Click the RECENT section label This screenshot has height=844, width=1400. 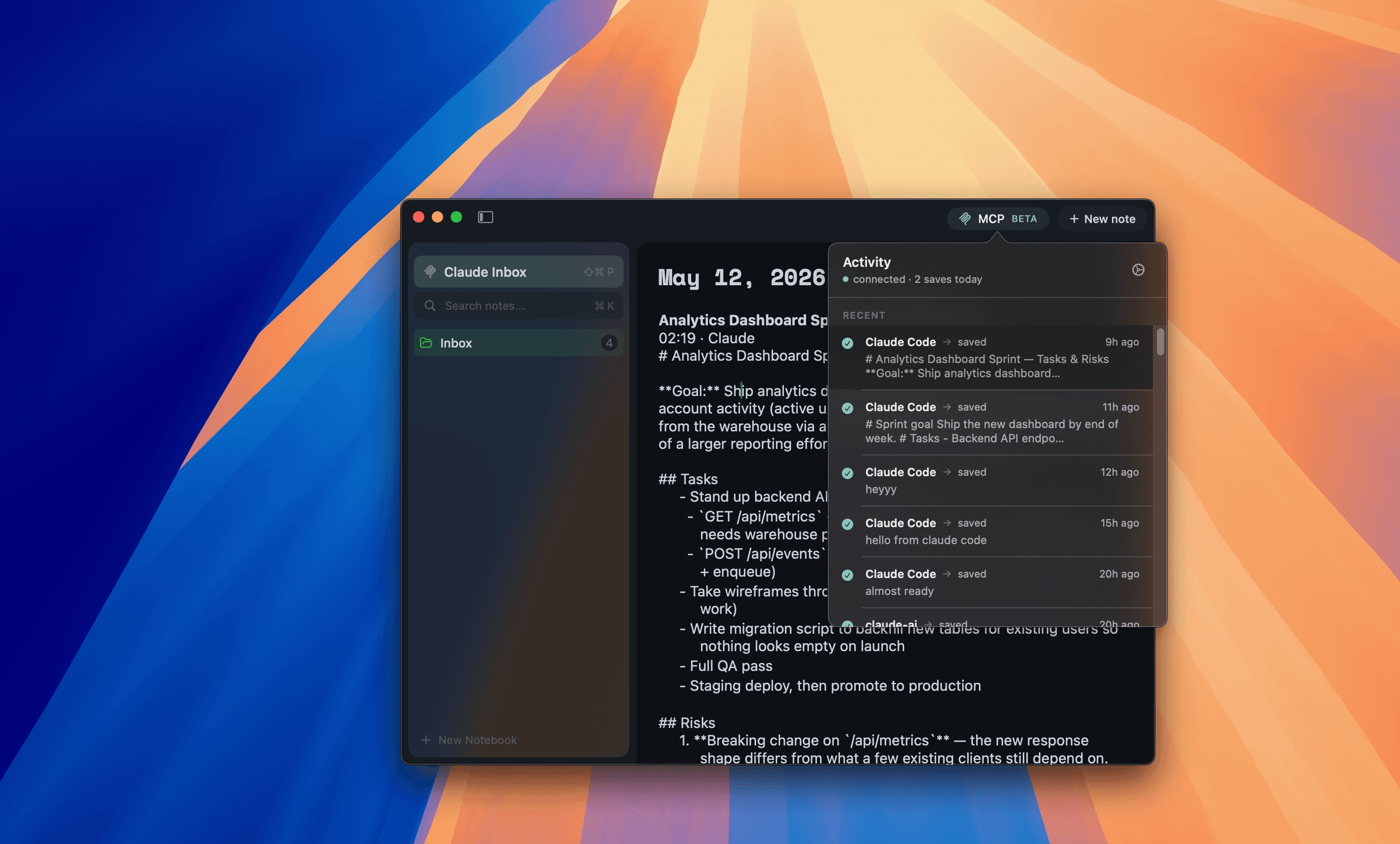coord(864,315)
